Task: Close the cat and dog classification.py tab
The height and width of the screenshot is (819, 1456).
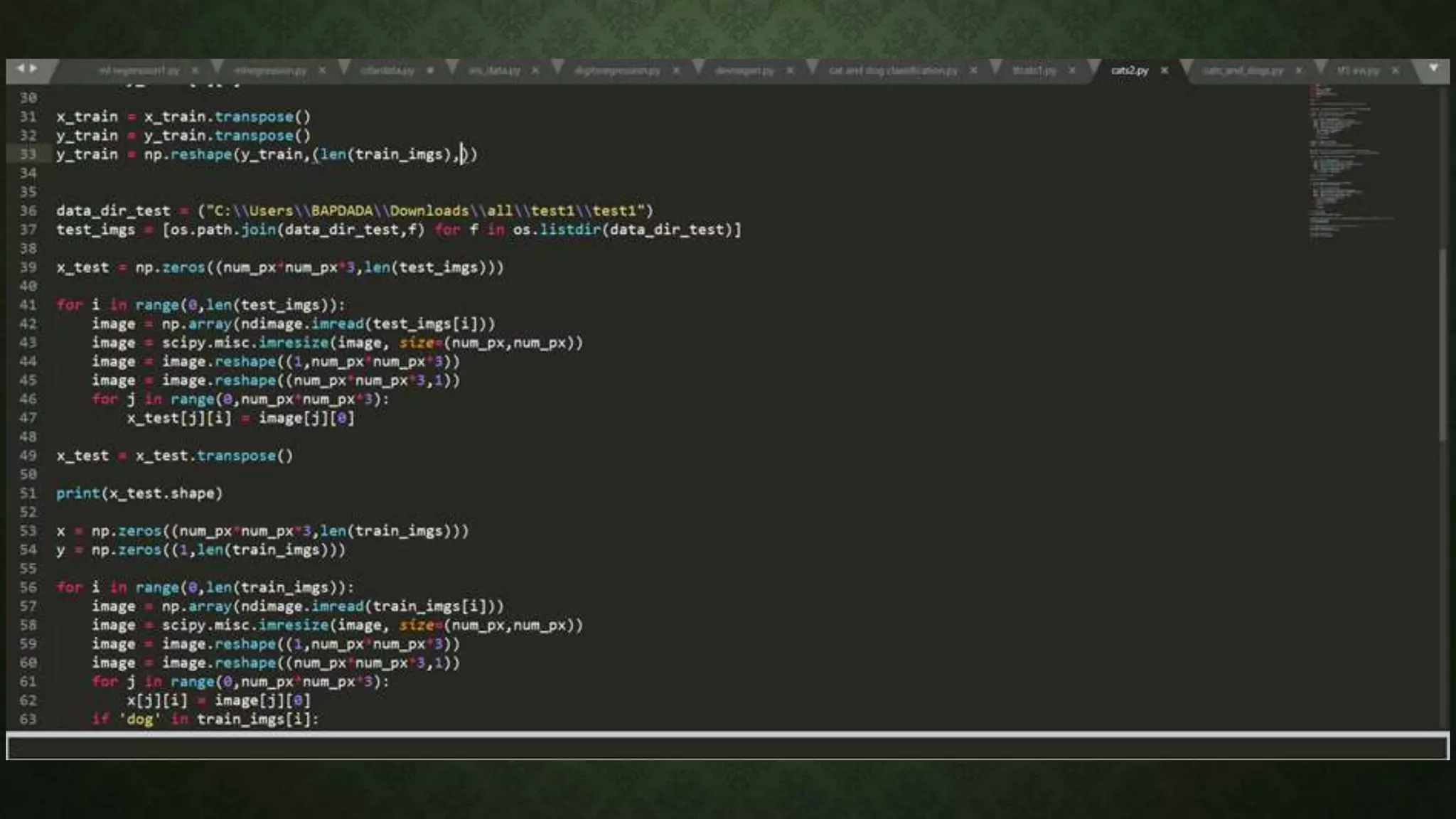Action: (973, 70)
